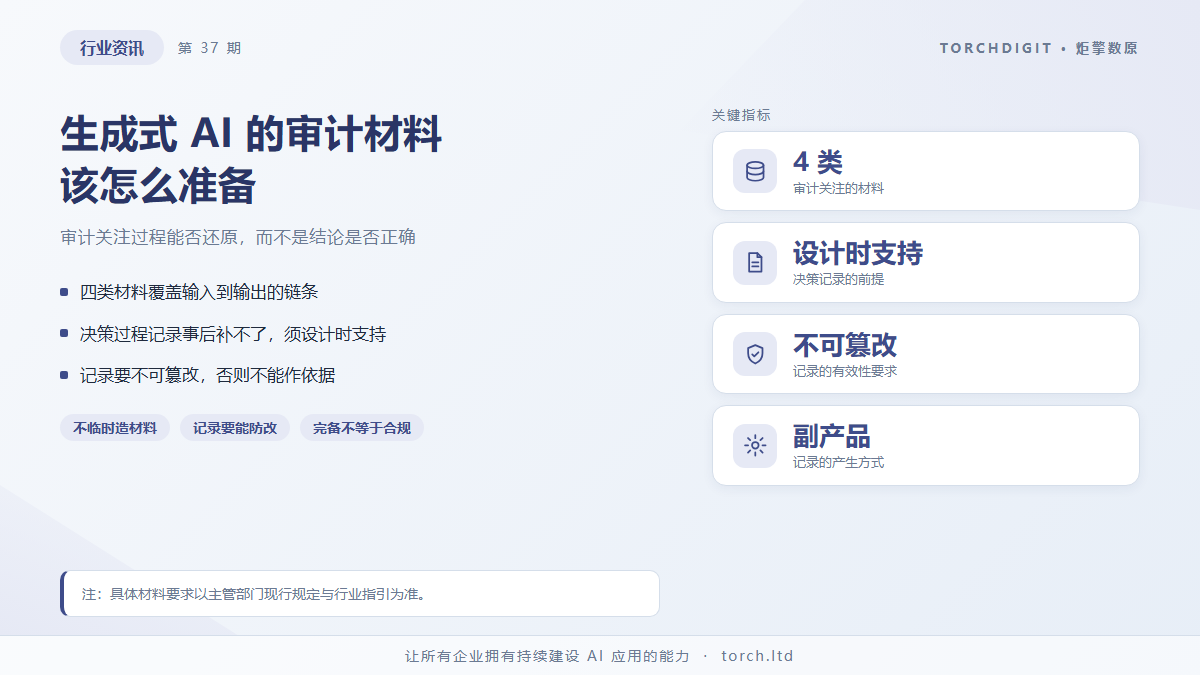Viewport: 1200px width, 675px height.
Task: Click TORCHDIGIT • 炬擎数原 brand text
Action: pos(1039,48)
